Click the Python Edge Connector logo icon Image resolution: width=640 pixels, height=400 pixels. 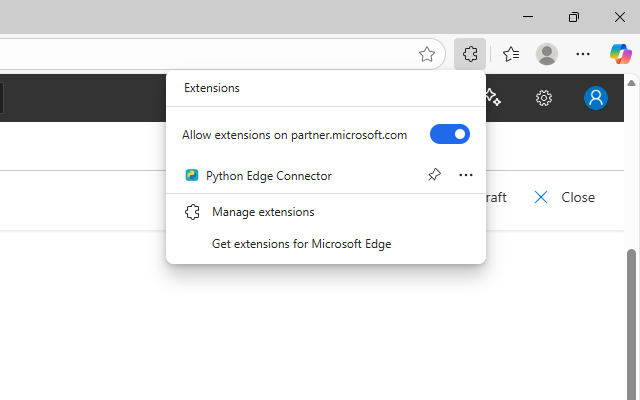(192, 175)
